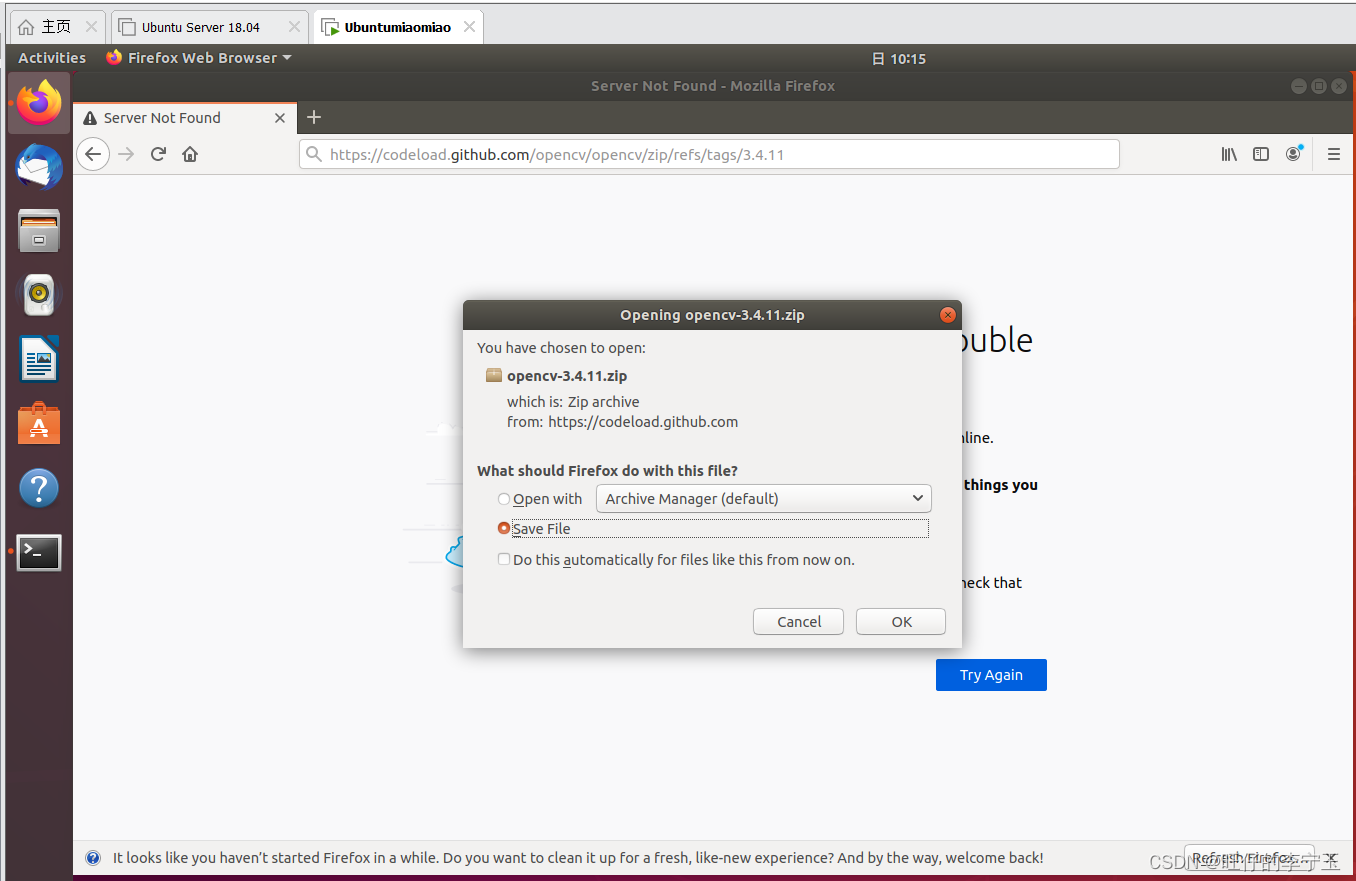Close the Server Not Found tab
Viewport: 1356px width, 881px height.
[280, 118]
